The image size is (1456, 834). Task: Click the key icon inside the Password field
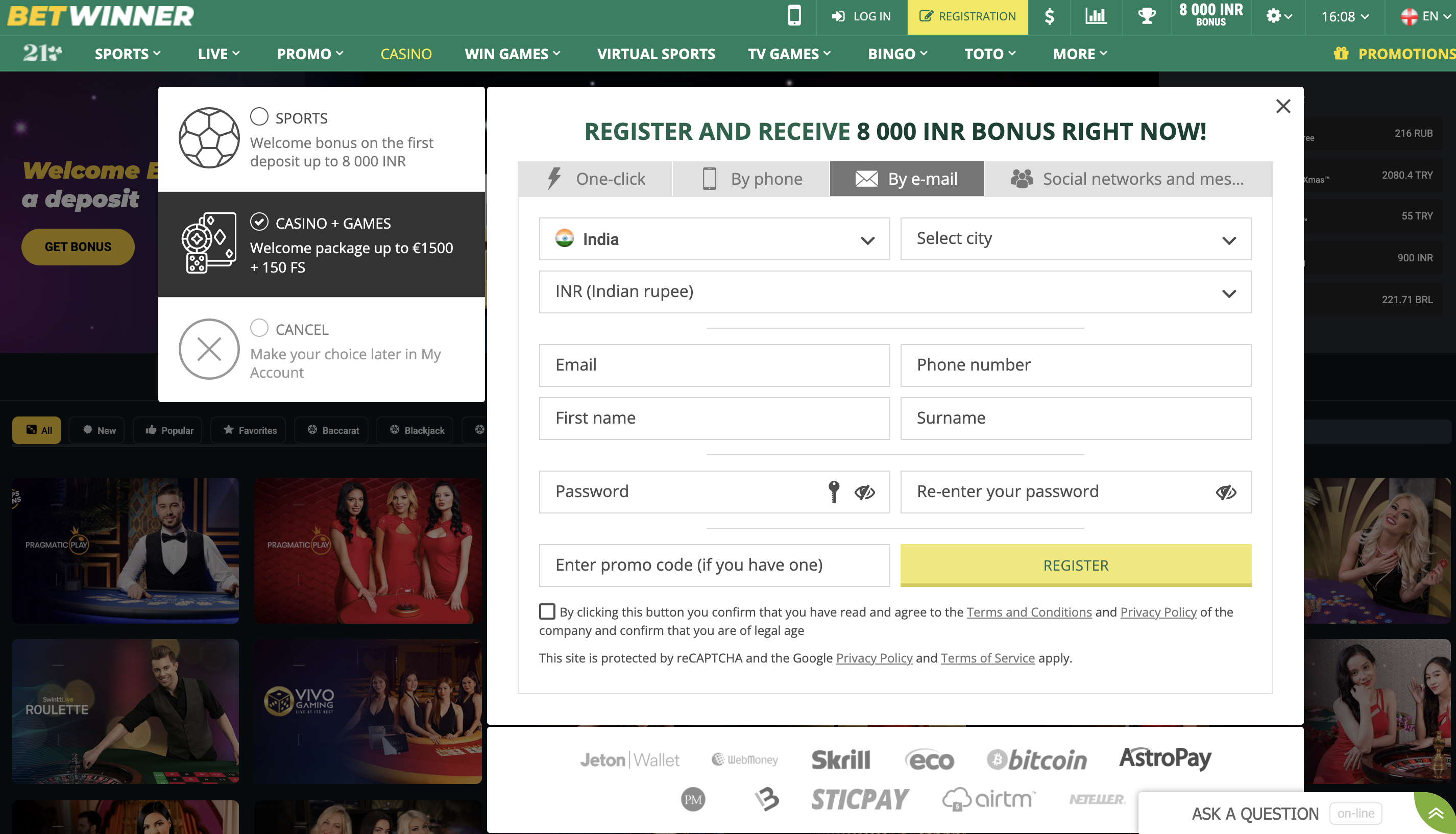(x=833, y=492)
